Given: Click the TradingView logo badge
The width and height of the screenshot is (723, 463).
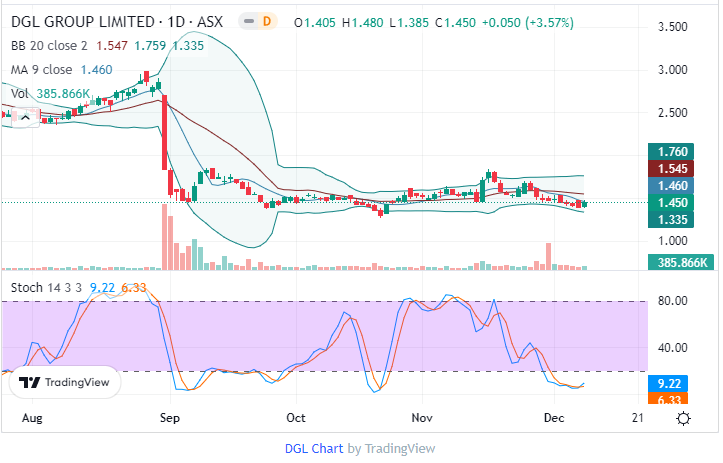Looking at the screenshot, I should click(68, 382).
